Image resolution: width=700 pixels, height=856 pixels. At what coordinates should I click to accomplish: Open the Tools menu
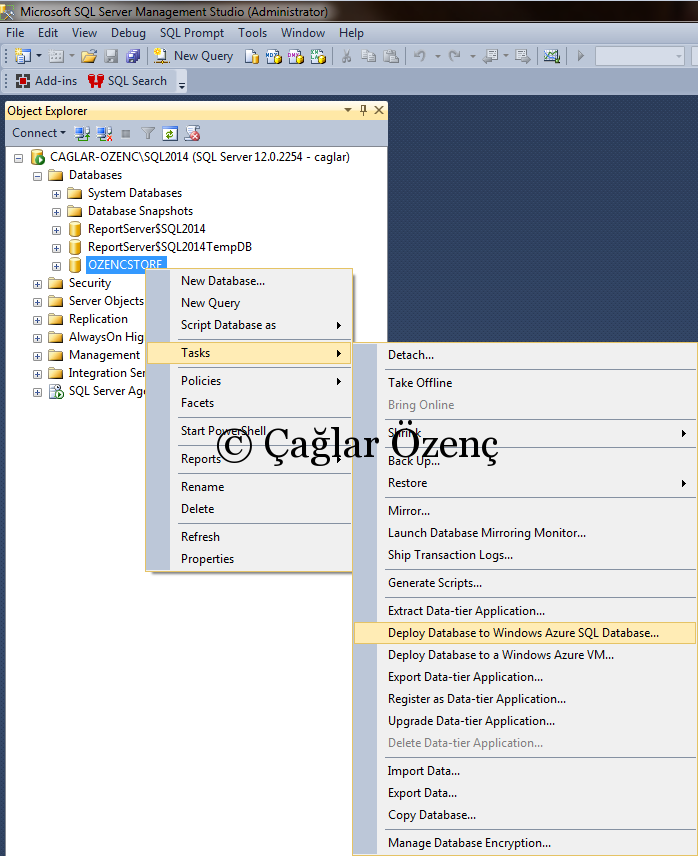[252, 33]
